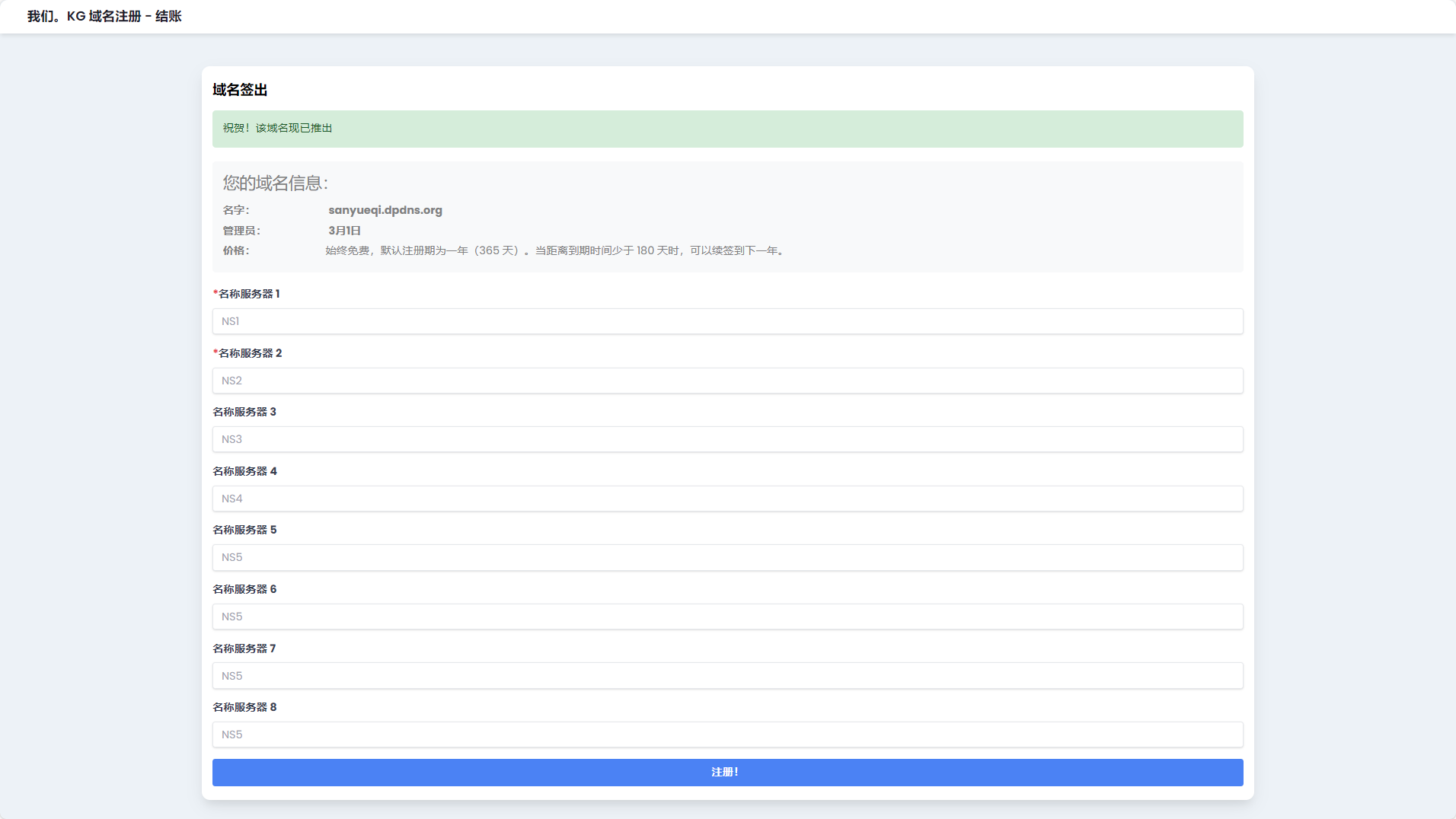This screenshot has width=1456, height=819.
Task: Click the 名称服务器 4 label text
Action: tap(244, 471)
